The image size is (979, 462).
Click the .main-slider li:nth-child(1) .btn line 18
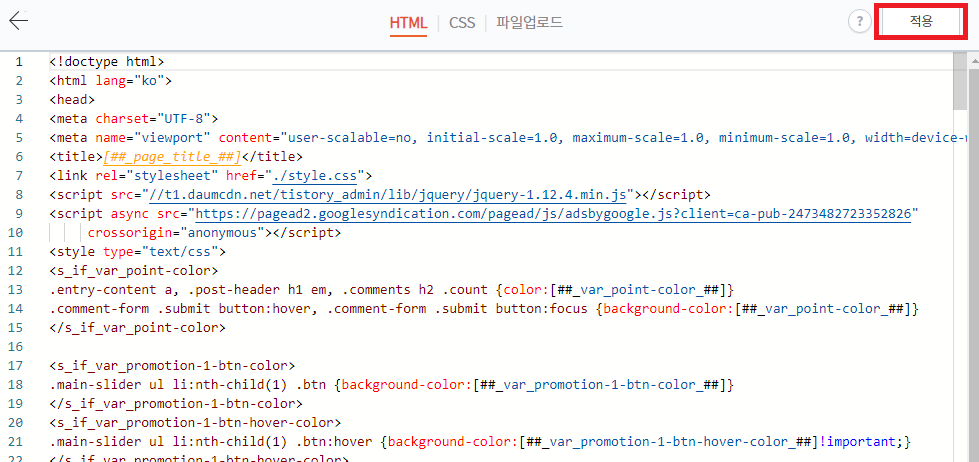391,385
